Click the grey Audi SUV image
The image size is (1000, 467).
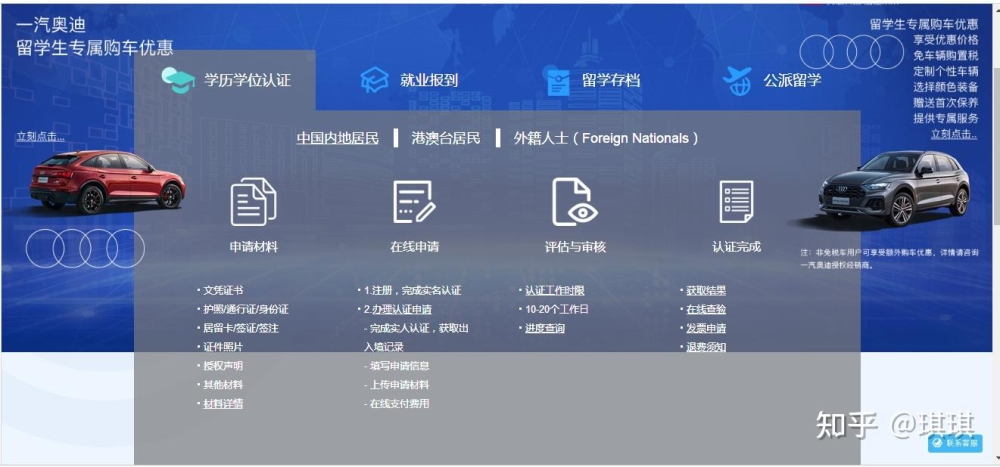(x=894, y=187)
